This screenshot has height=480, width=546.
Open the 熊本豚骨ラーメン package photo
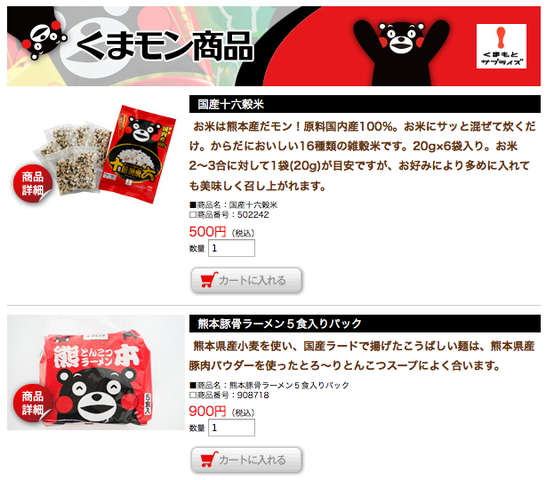pos(96,372)
